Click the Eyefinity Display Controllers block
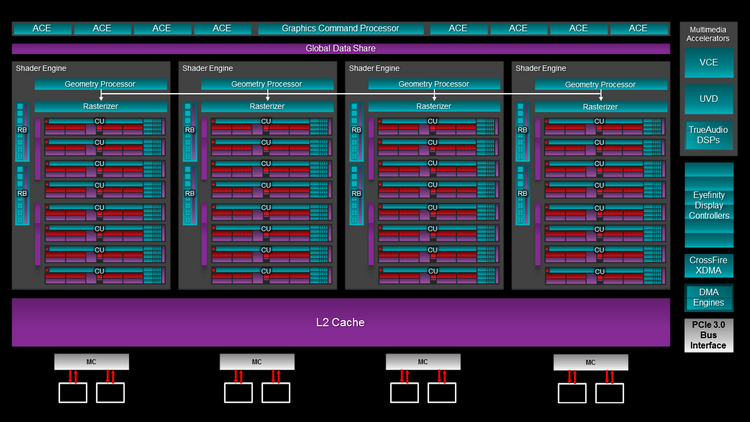Image resolution: width=750 pixels, height=422 pixels. (709, 205)
